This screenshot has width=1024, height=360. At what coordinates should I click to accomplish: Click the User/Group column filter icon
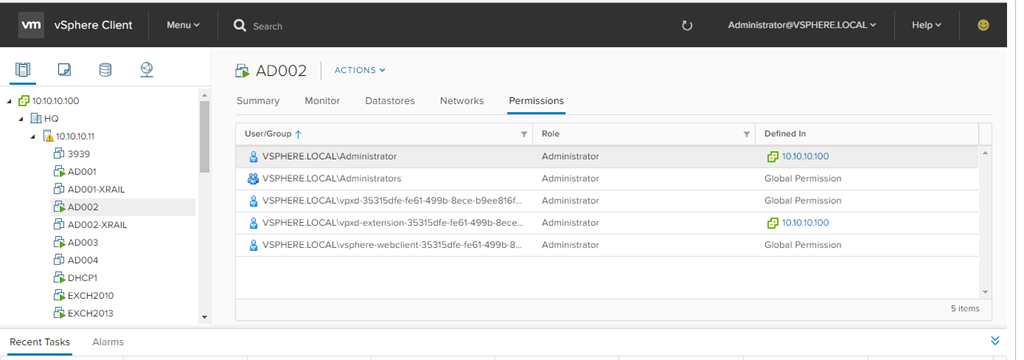click(523, 134)
